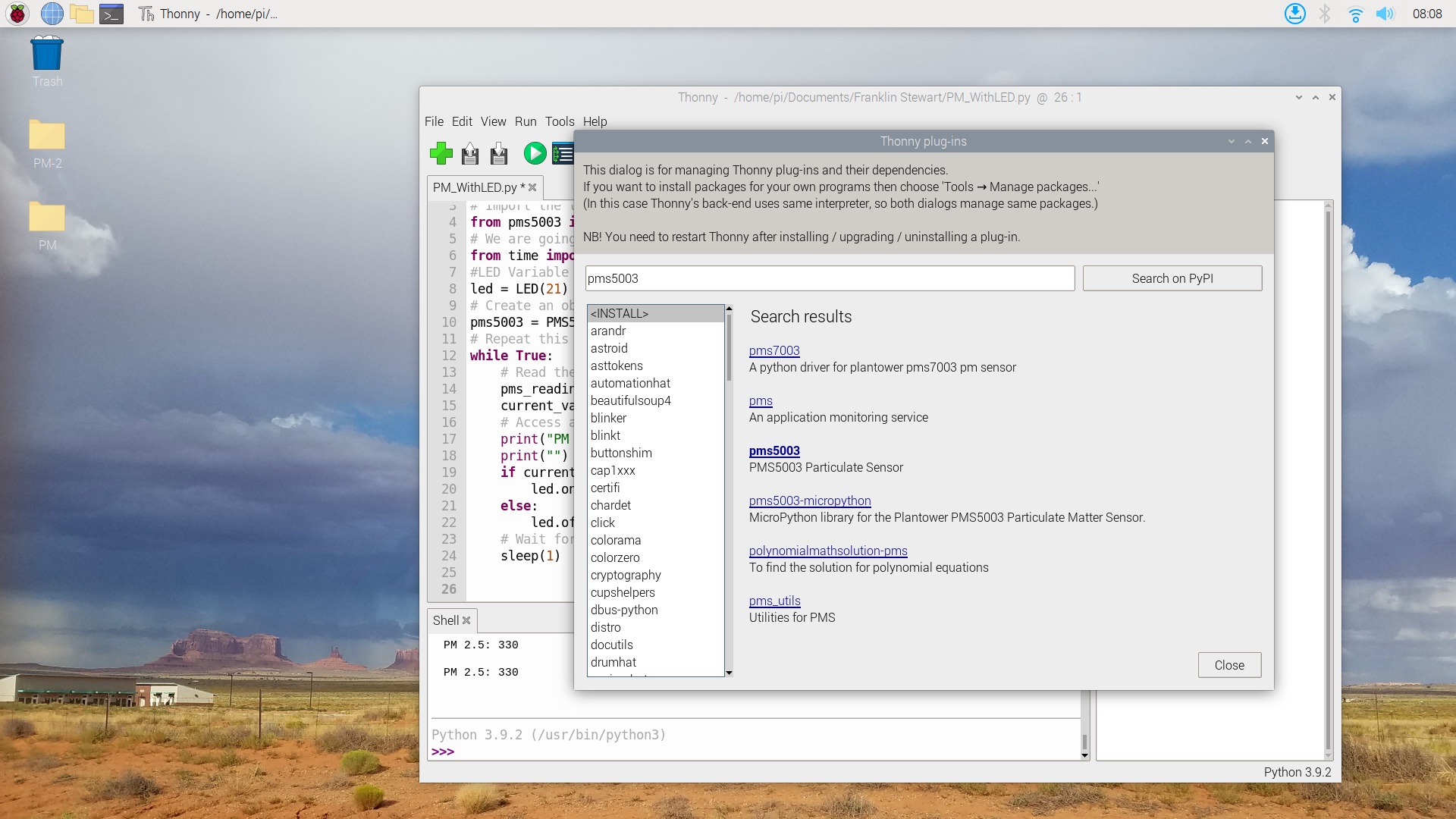Click the Search on PyPI button
The width and height of the screenshot is (1456, 819).
tap(1171, 278)
